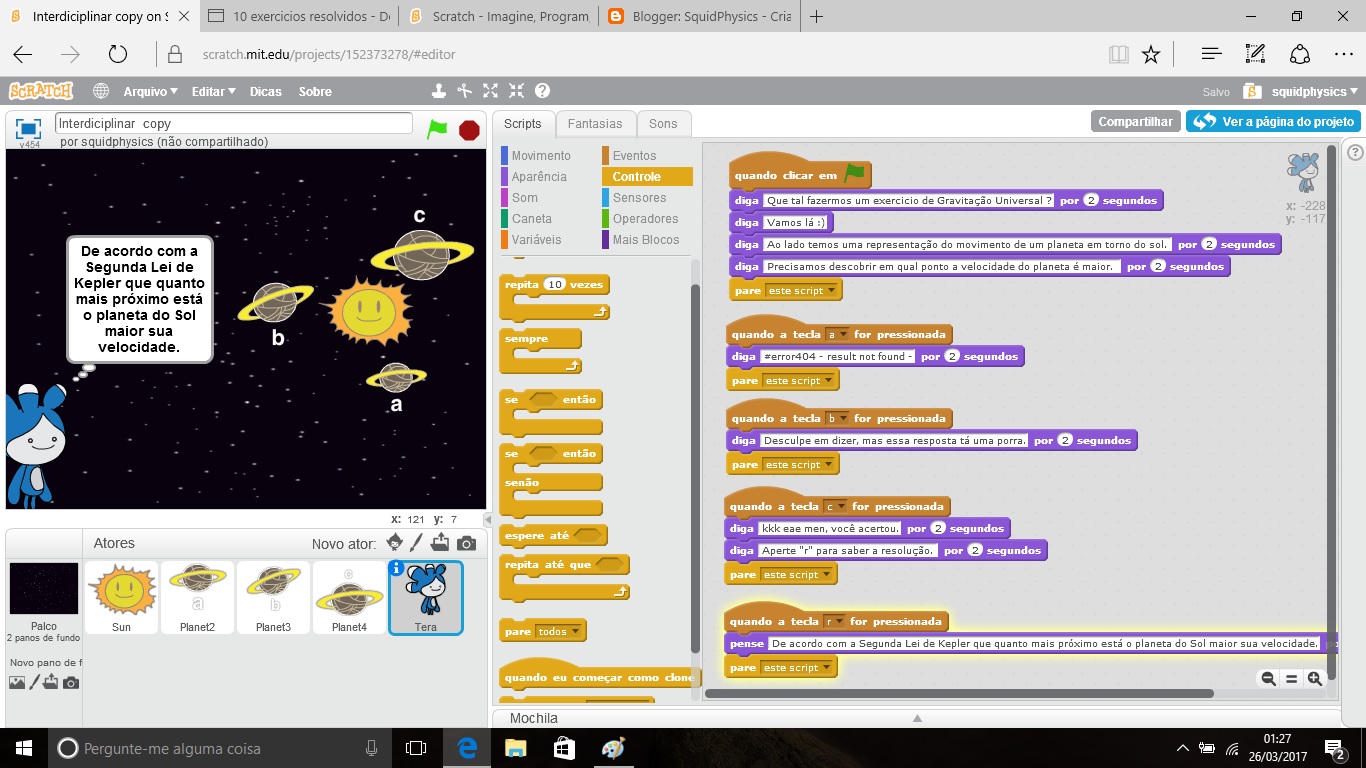The height and width of the screenshot is (768, 1366).
Task: Select the Planet2 sprite thumbnail
Action: coord(197,597)
